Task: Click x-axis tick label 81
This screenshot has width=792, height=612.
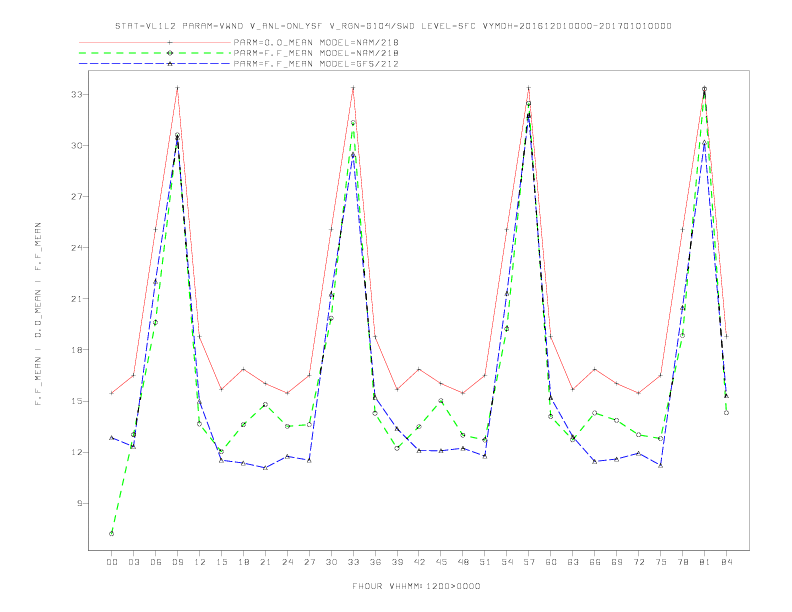Action: (705, 562)
